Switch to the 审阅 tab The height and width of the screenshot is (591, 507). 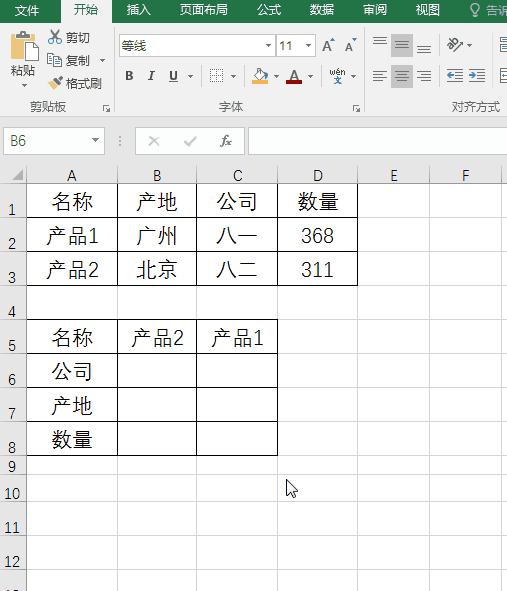pyautogui.click(x=375, y=10)
